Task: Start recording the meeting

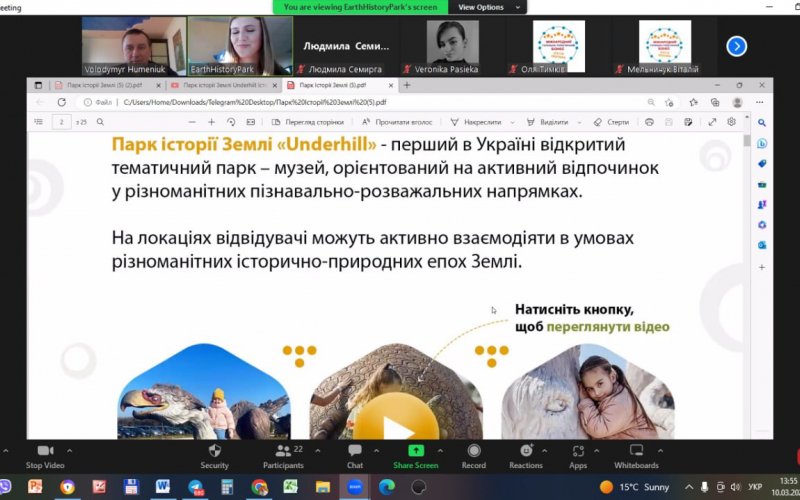Action: 474,457
